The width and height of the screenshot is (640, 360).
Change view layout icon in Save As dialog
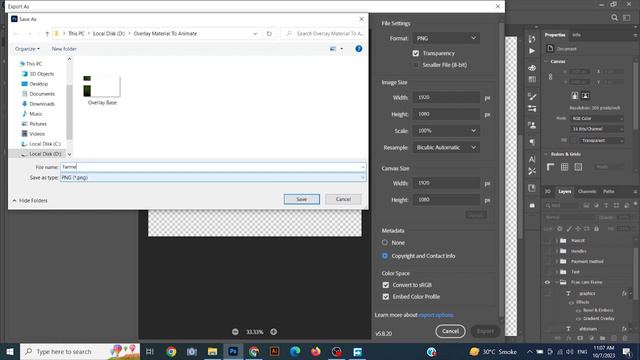pyautogui.click(x=333, y=49)
